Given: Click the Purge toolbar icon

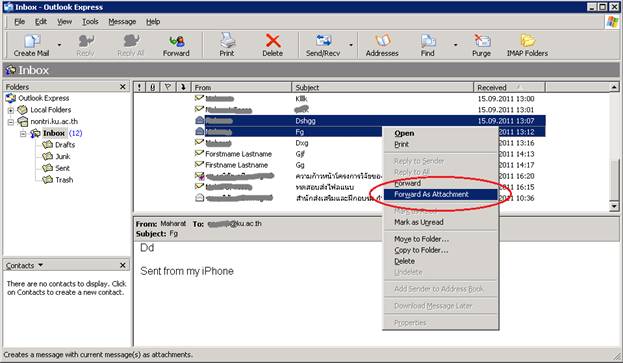Looking at the screenshot, I should [x=482, y=45].
